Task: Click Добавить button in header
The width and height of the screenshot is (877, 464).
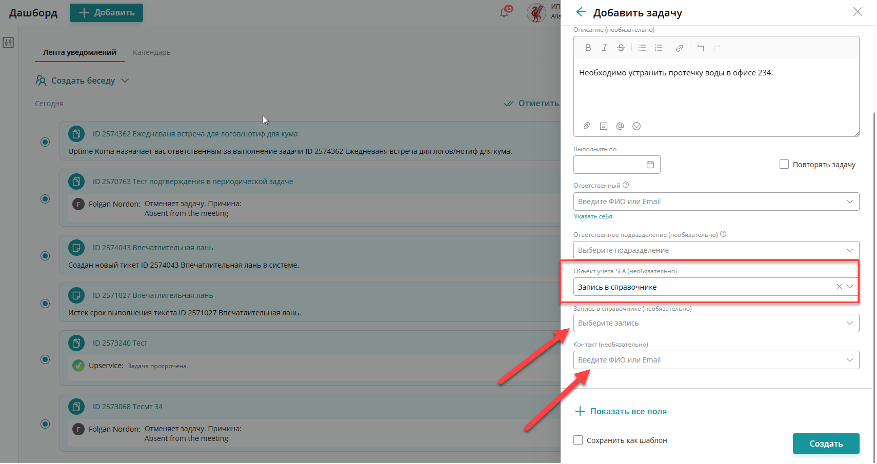Action: (106, 13)
